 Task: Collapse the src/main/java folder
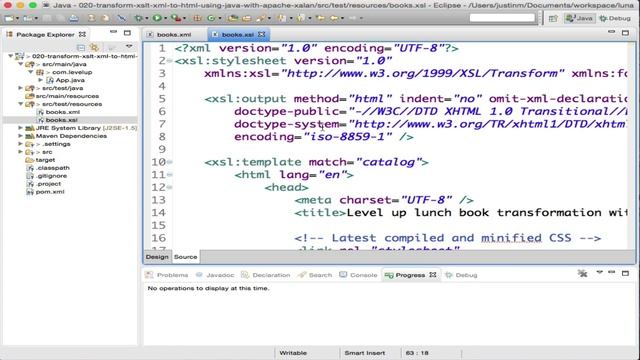point(20,64)
